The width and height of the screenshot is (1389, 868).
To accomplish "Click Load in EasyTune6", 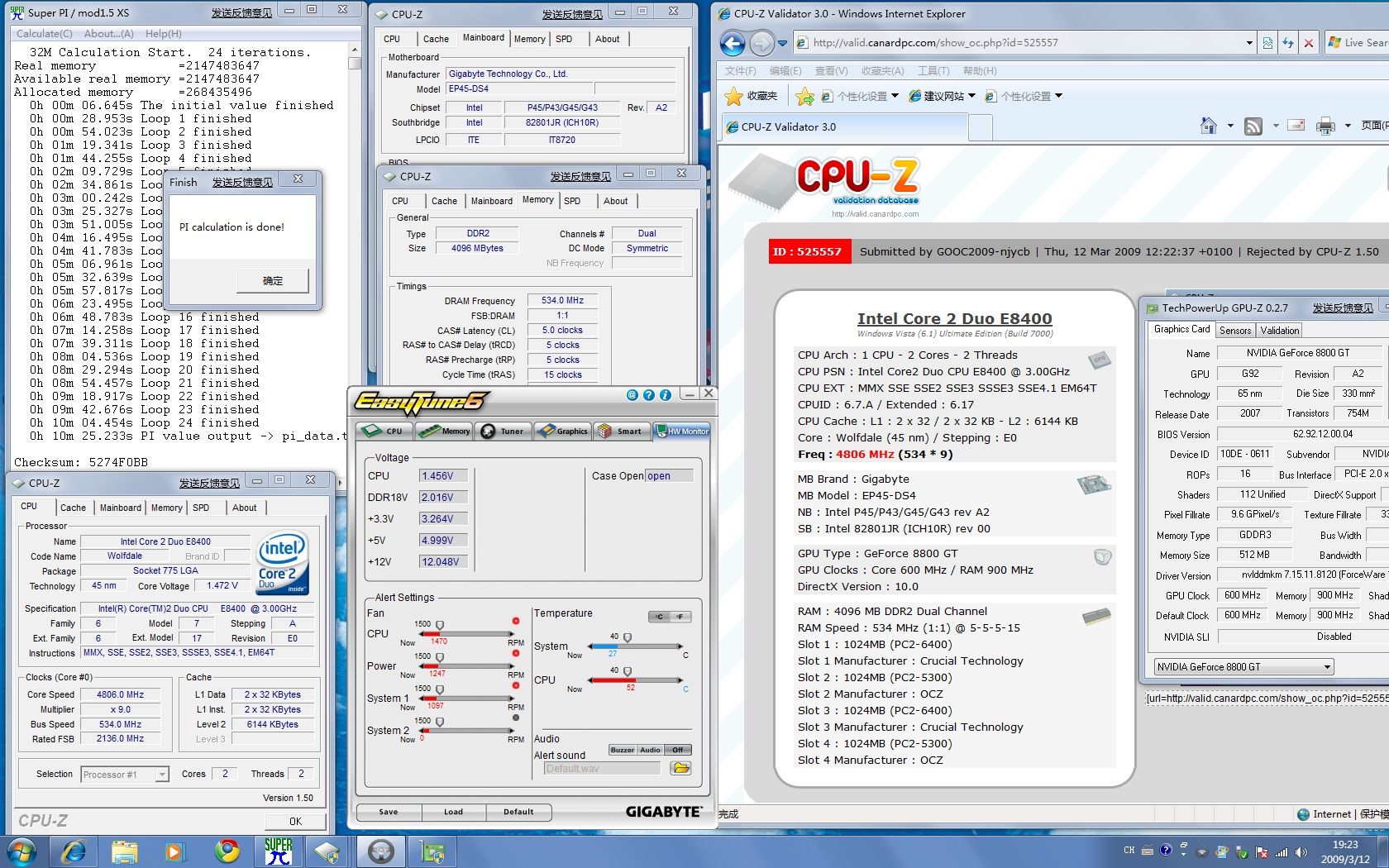I will click(x=453, y=812).
